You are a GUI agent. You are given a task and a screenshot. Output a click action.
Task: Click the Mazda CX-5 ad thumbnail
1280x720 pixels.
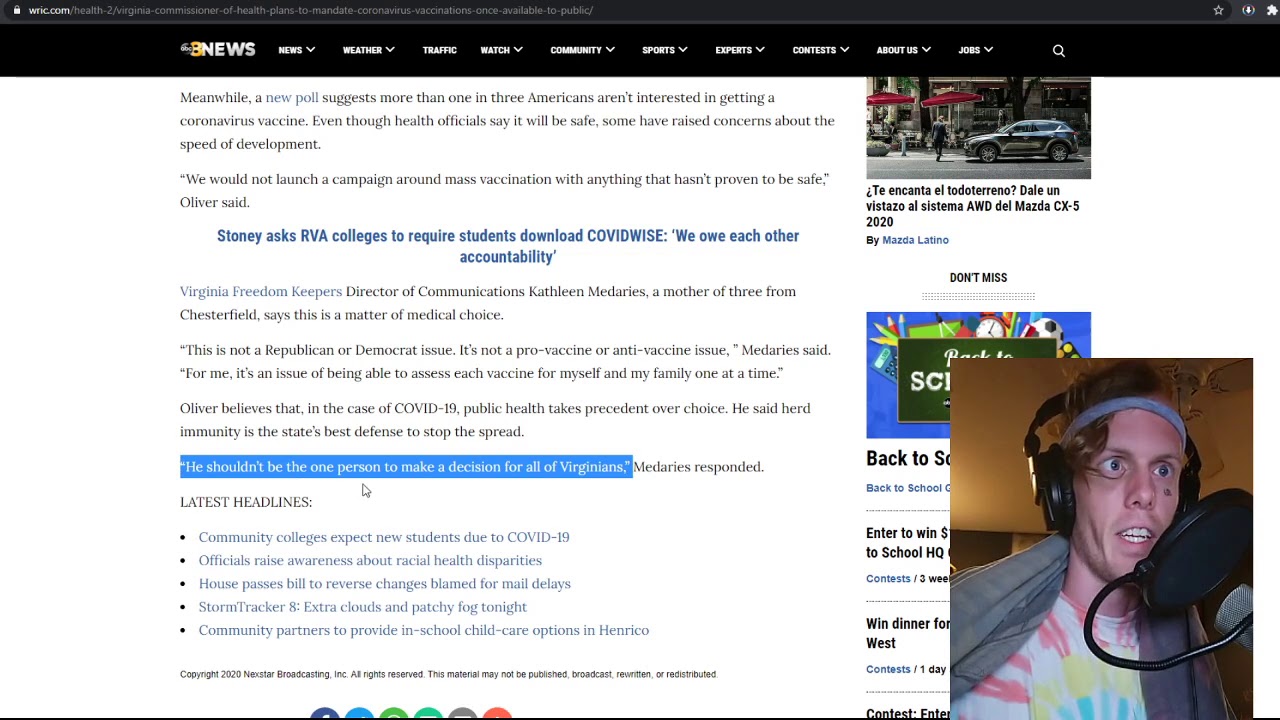click(978, 128)
